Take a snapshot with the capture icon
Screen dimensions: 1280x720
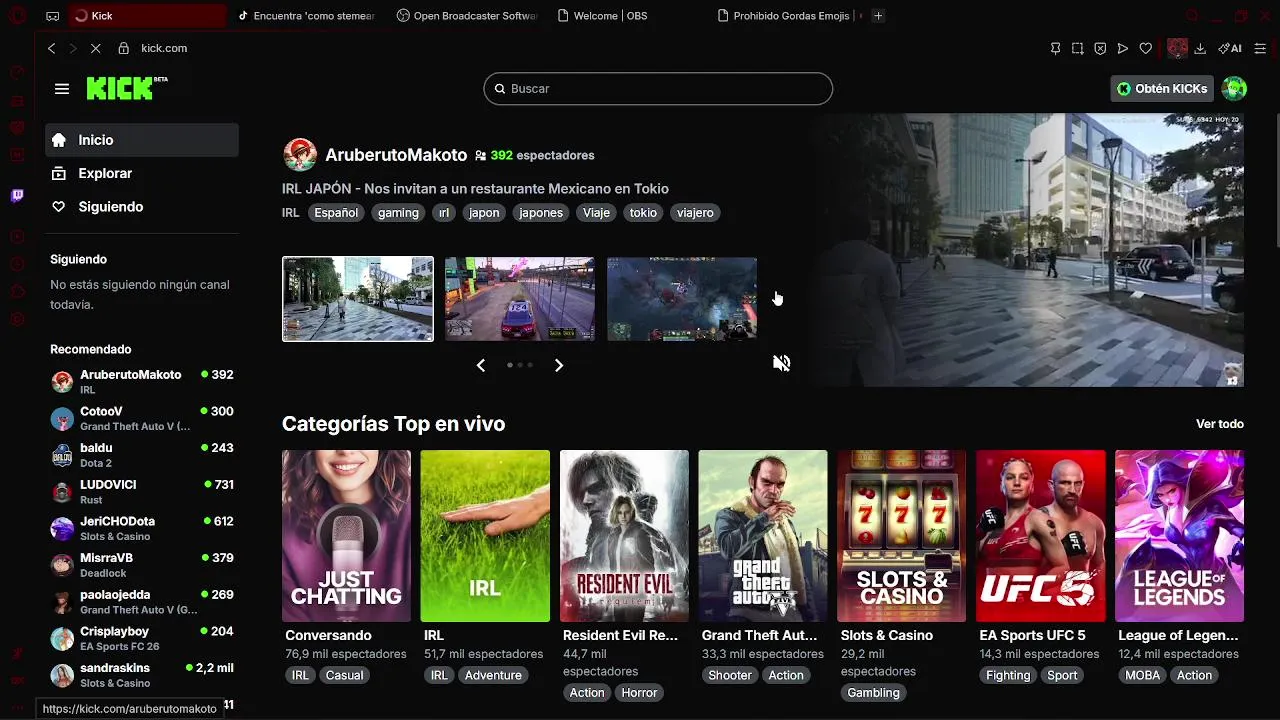[1077, 48]
